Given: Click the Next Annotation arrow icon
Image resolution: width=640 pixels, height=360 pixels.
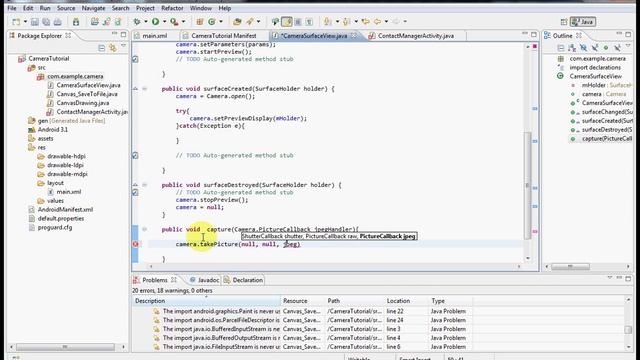Looking at the screenshot, I should click(327, 22).
